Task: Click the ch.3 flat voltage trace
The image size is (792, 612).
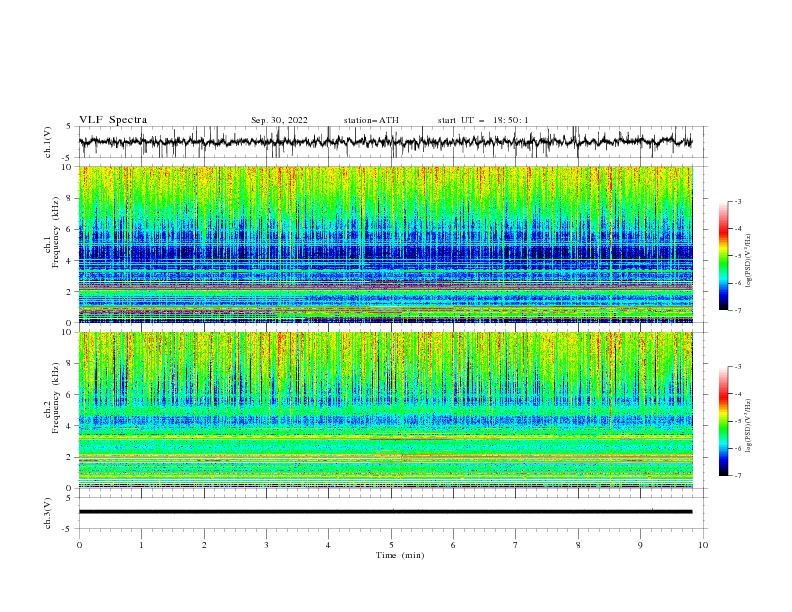Action: point(385,512)
